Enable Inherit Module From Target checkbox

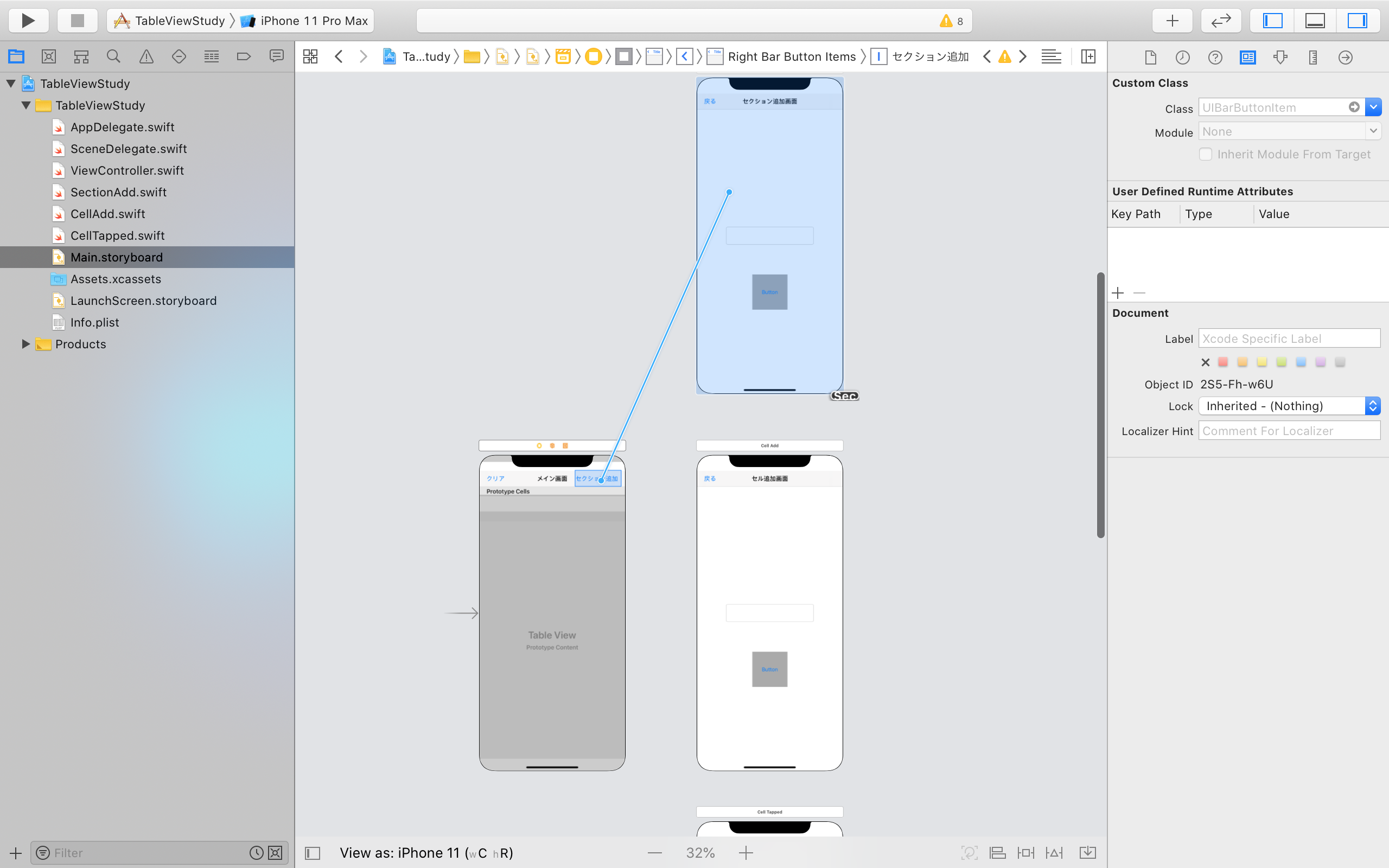click(1205, 155)
